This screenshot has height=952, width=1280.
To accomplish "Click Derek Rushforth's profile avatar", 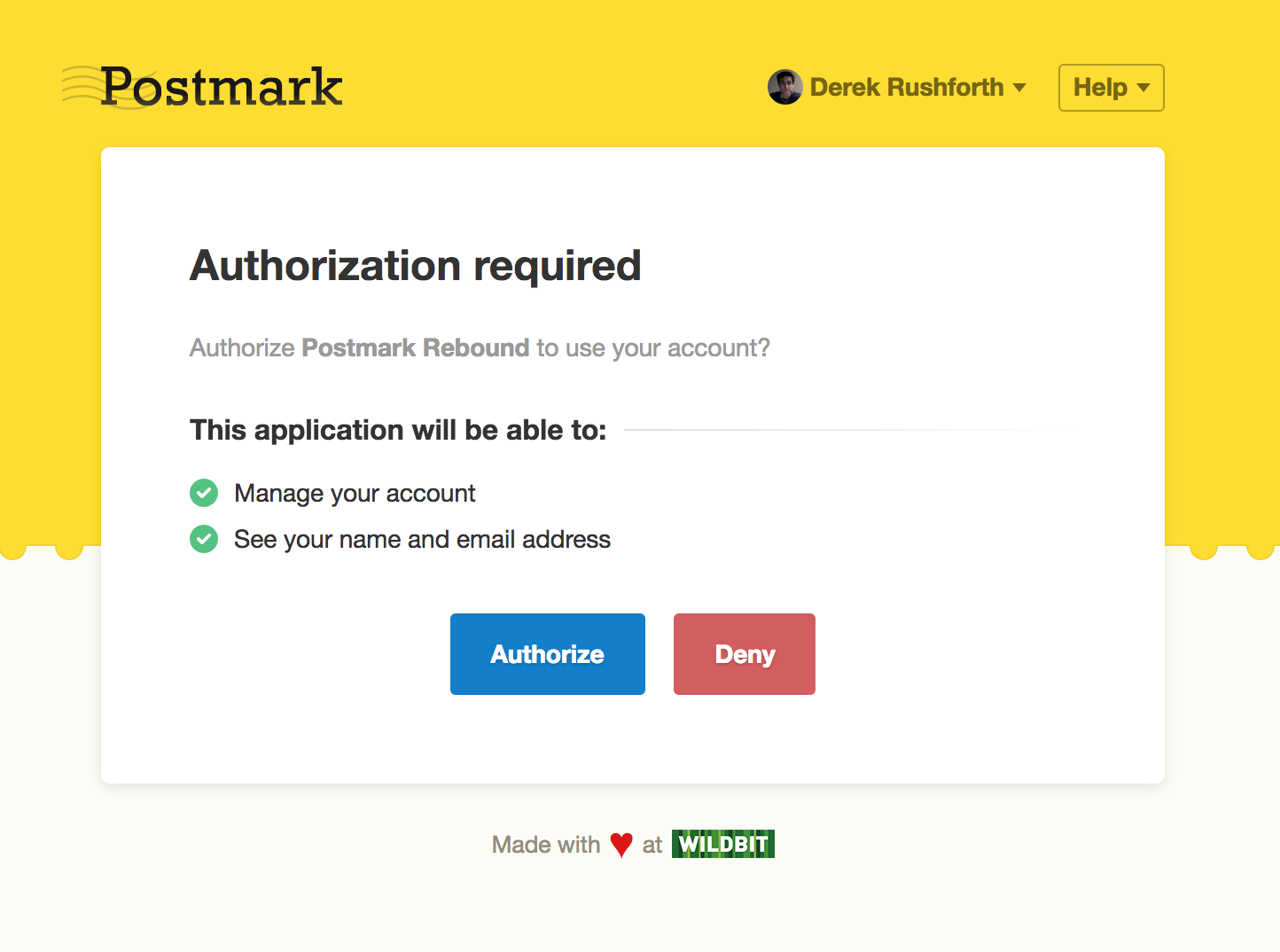I will point(784,87).
